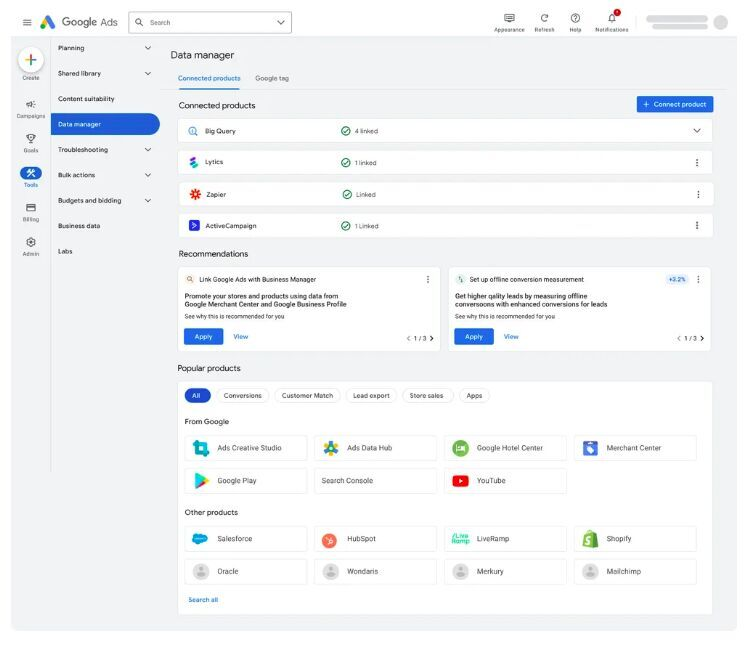Open the search bar dropdown arrow
The width and height of the screenshot is (752, 647).
pos(281,23)
